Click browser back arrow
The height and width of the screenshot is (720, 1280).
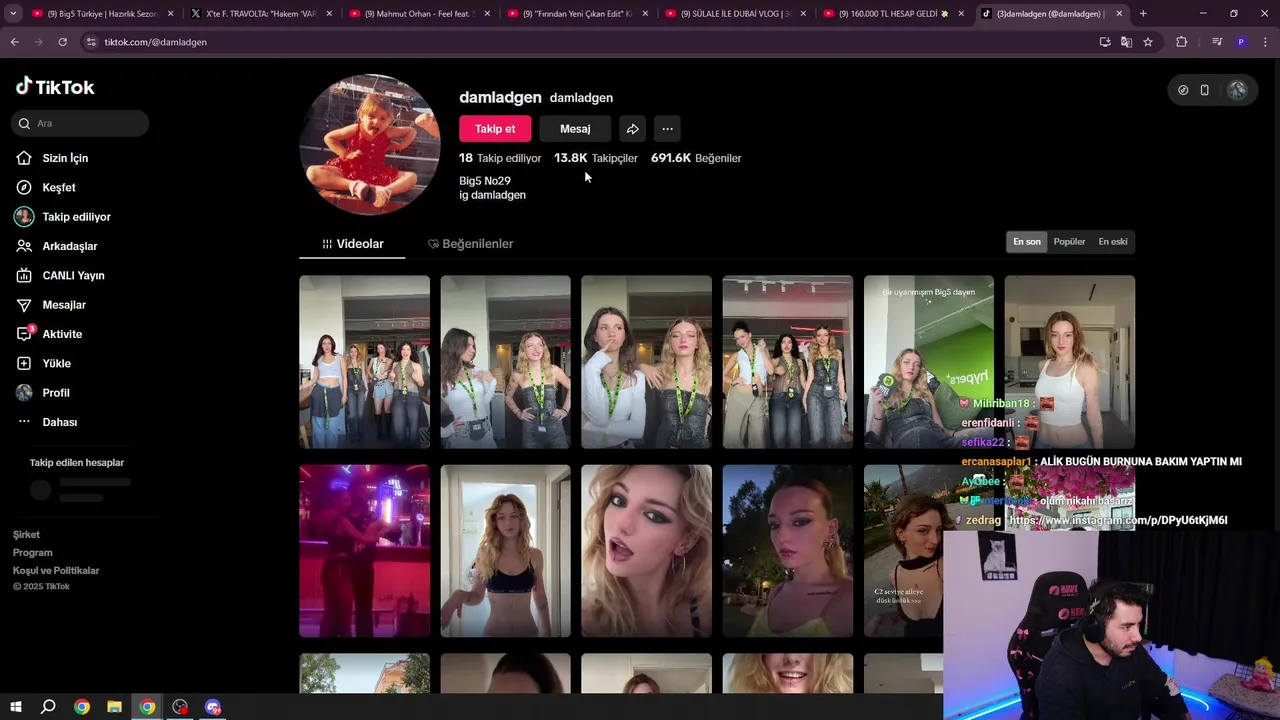click(14, 42)
